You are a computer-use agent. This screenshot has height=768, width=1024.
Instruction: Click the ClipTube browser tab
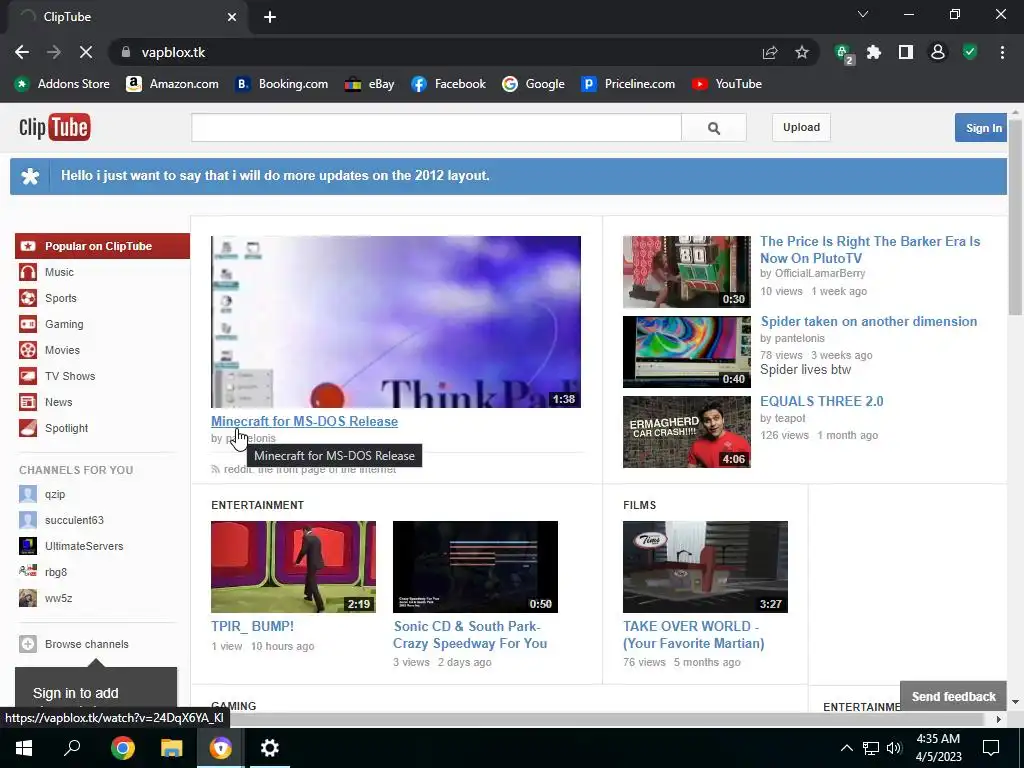tap(127, 17)
